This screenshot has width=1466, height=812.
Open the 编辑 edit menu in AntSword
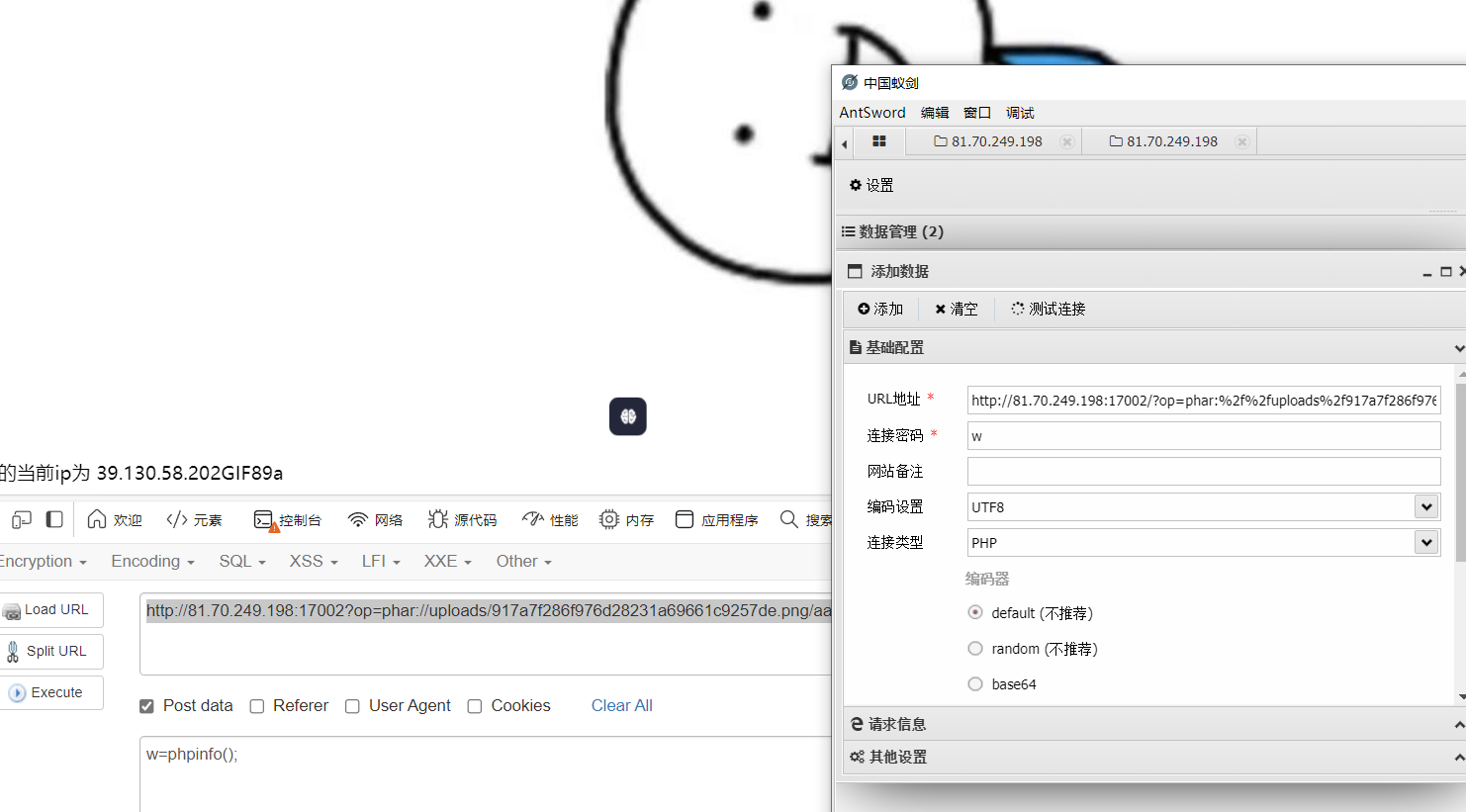(935, 113)
